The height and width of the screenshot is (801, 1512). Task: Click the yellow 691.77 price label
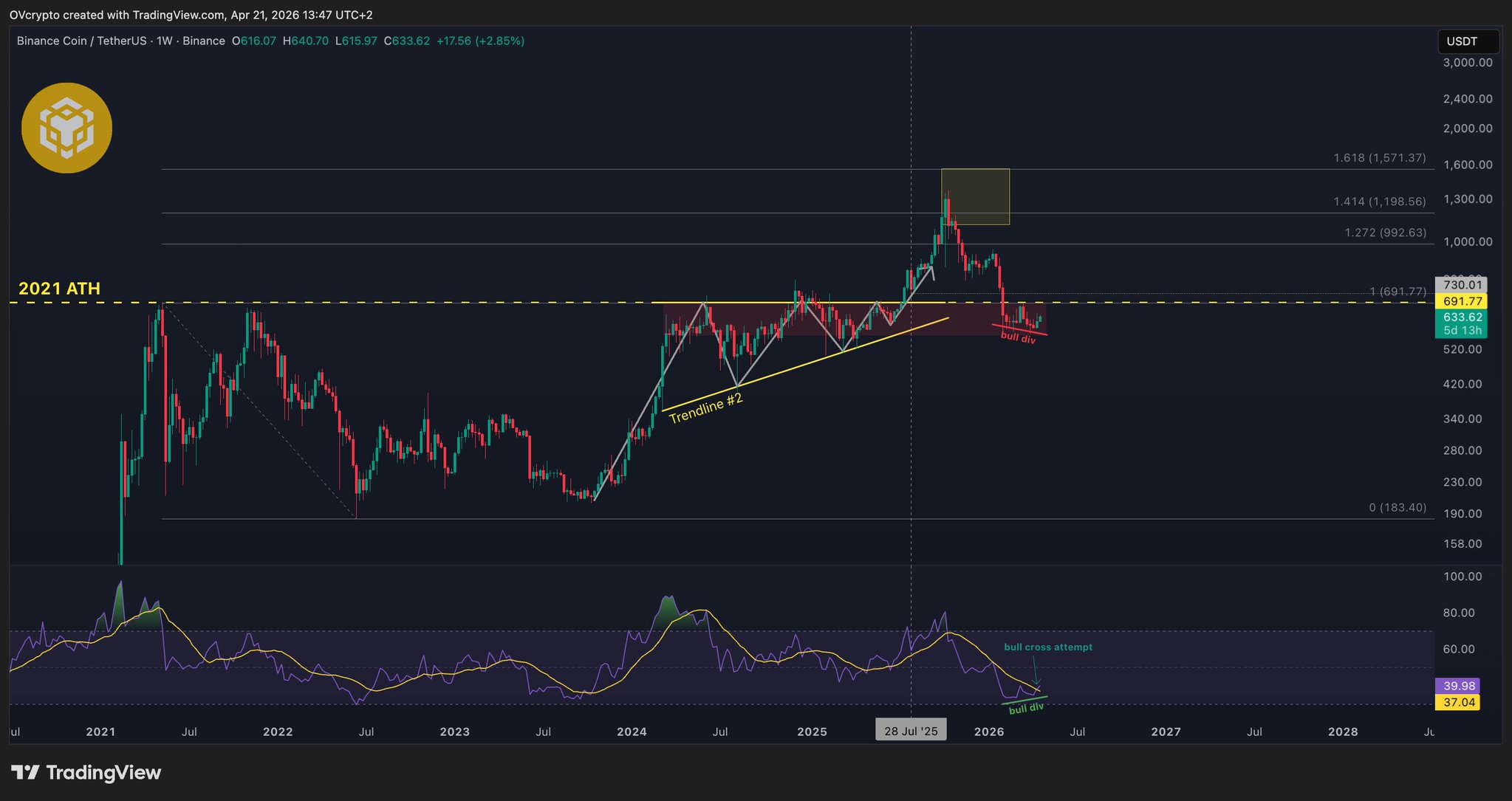pyautogui.click(x=1460, y=301)
